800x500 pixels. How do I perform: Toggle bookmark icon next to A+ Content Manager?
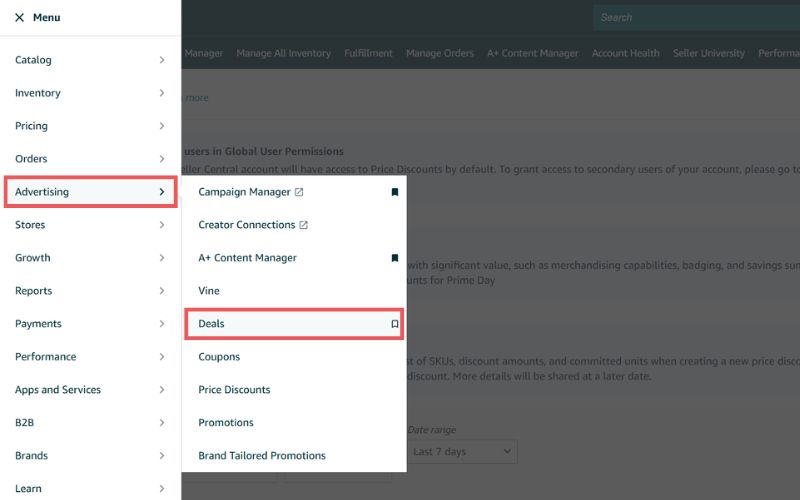tap(395, 258)
